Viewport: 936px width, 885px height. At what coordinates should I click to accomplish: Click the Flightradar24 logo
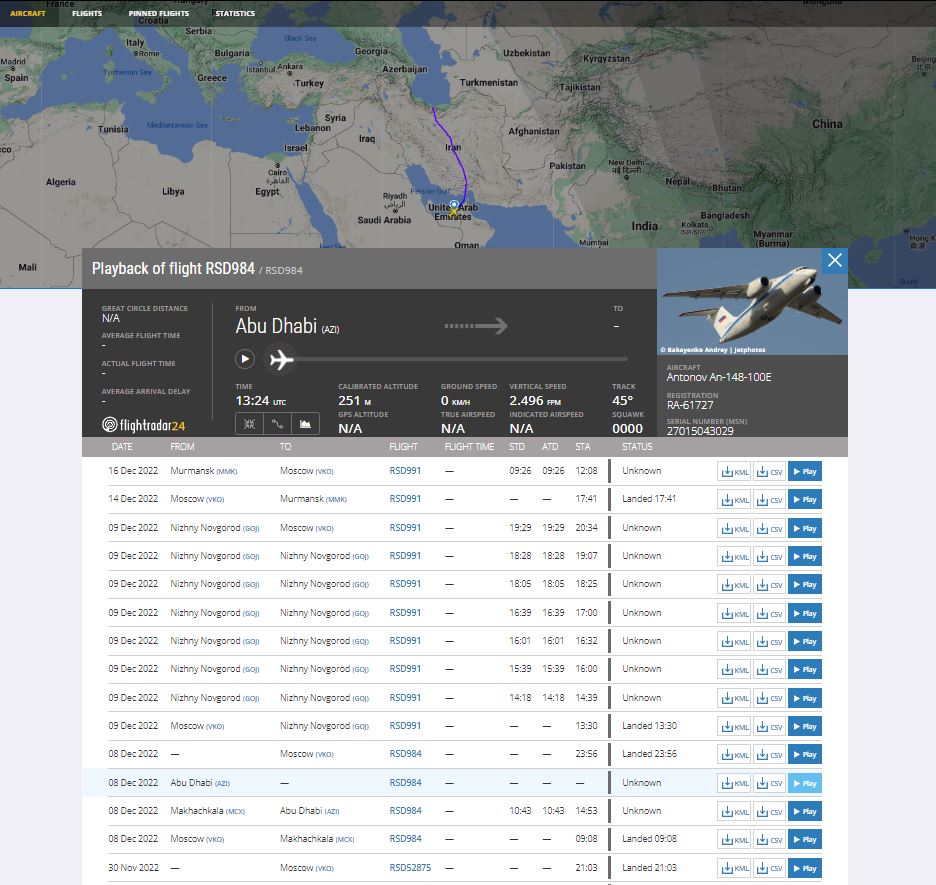coord(144,425)
